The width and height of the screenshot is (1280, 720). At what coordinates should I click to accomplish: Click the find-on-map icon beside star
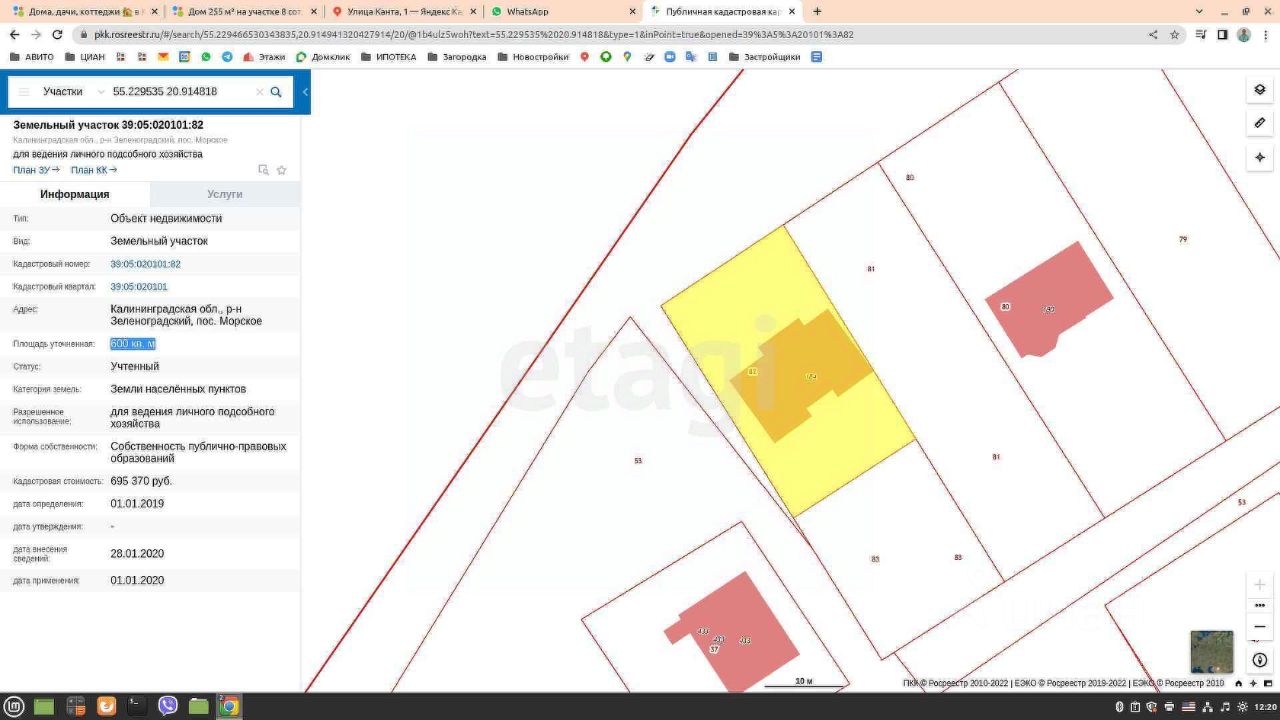[264, 170]
